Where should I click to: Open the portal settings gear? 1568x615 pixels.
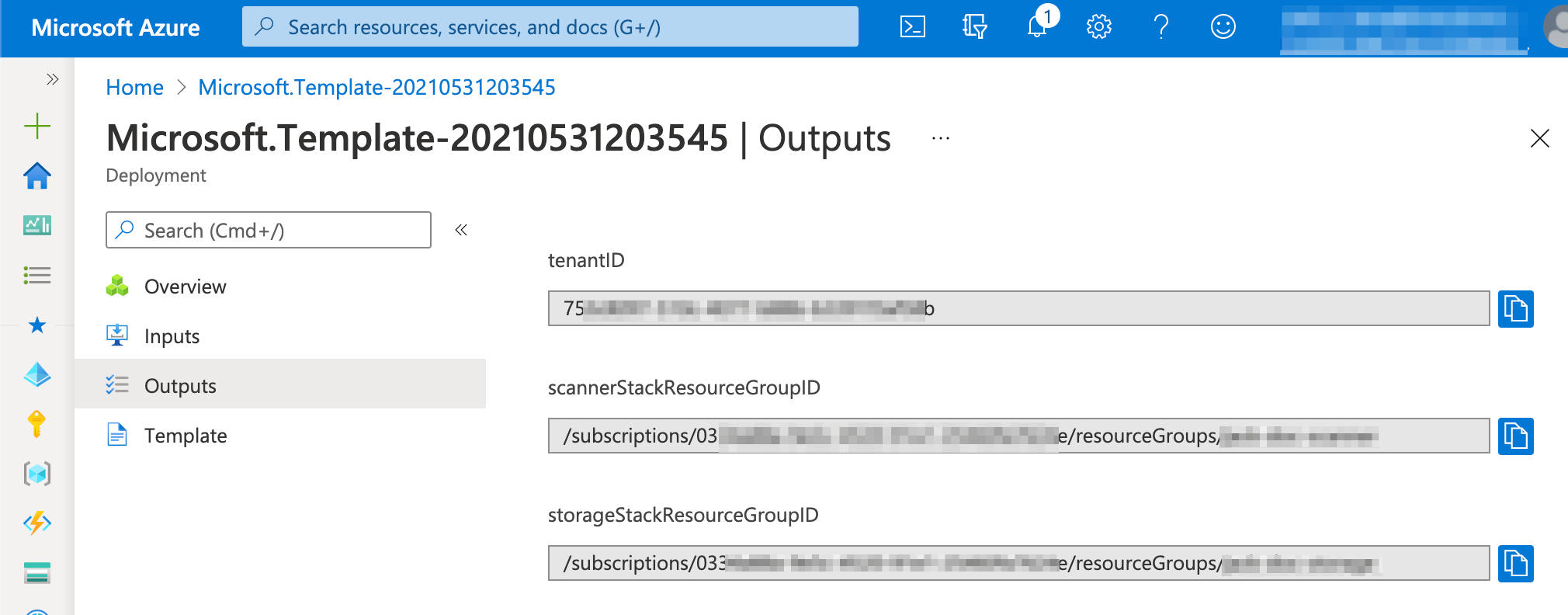click(1098, 27)
